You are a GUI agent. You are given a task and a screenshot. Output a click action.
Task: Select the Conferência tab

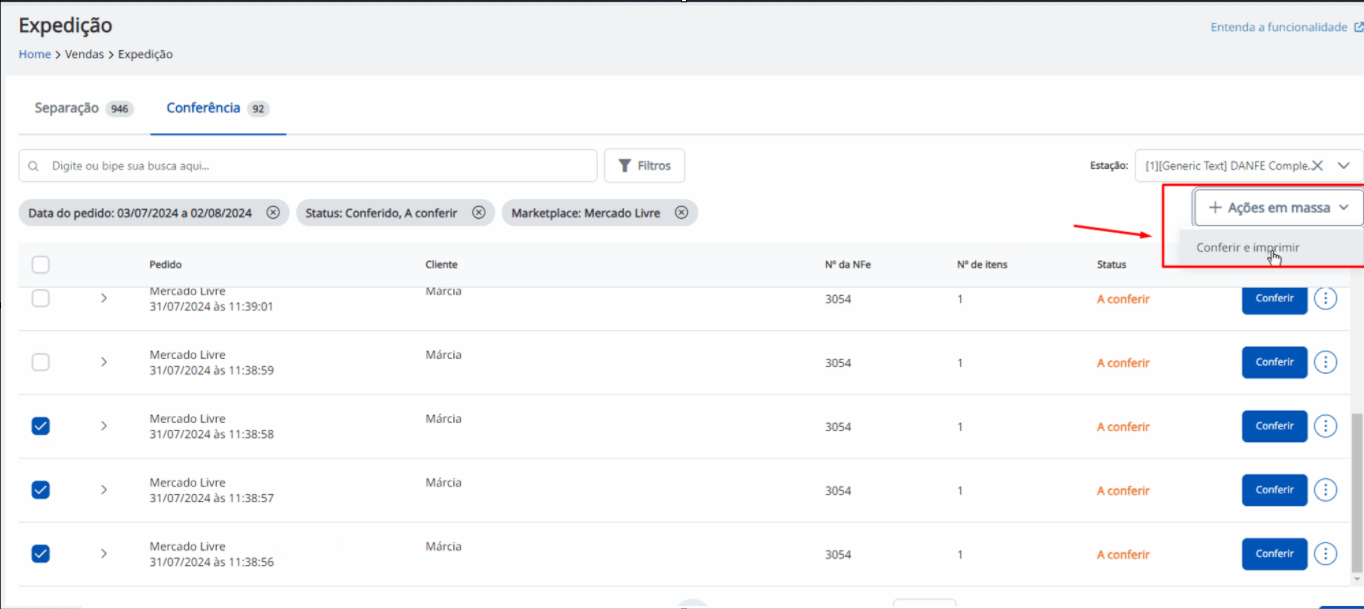point(218,108)
